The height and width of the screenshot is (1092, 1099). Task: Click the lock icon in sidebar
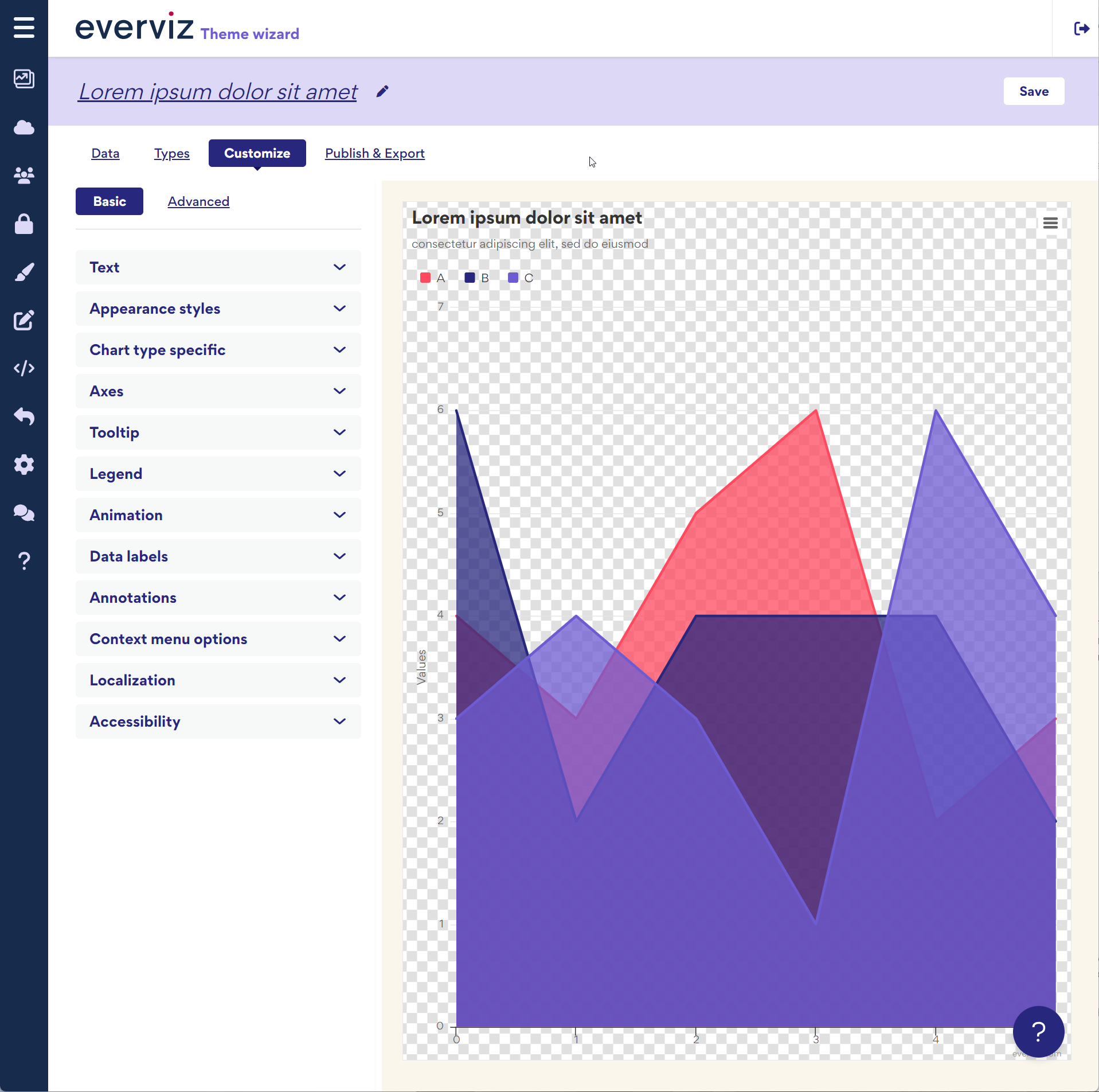[x=24, y=224]
